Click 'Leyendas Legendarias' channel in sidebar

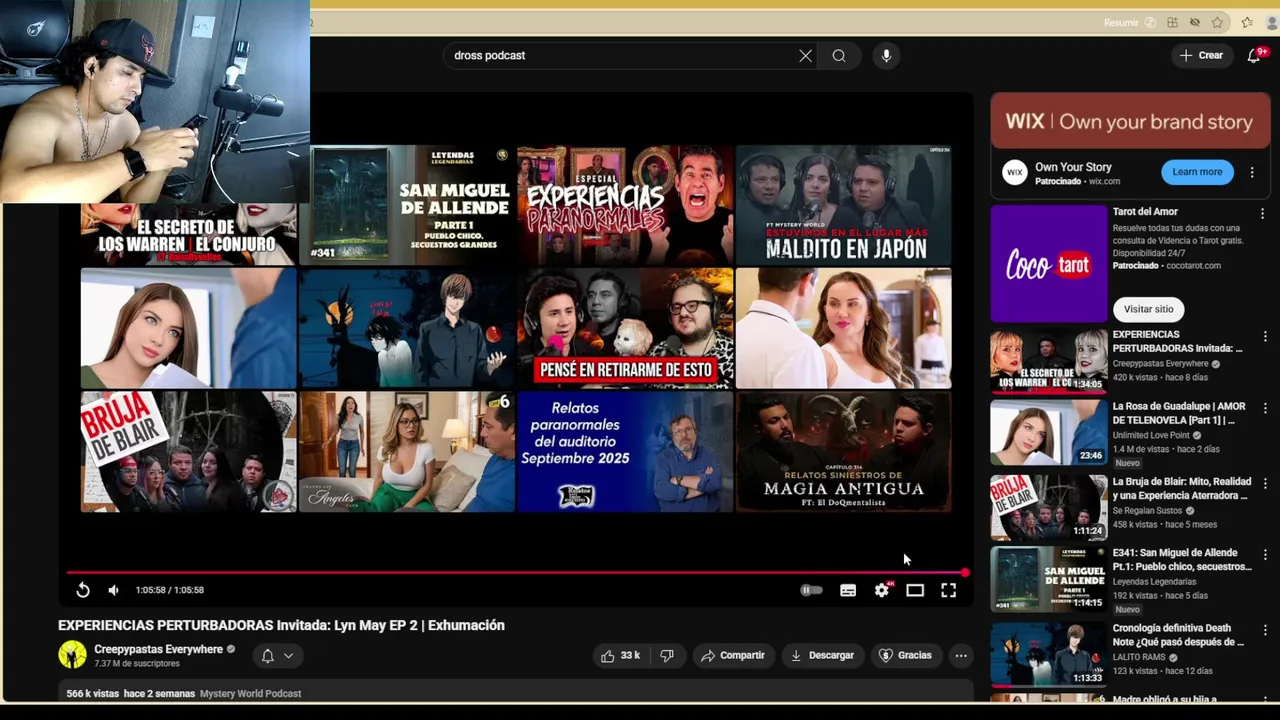tap(1154, 582)
